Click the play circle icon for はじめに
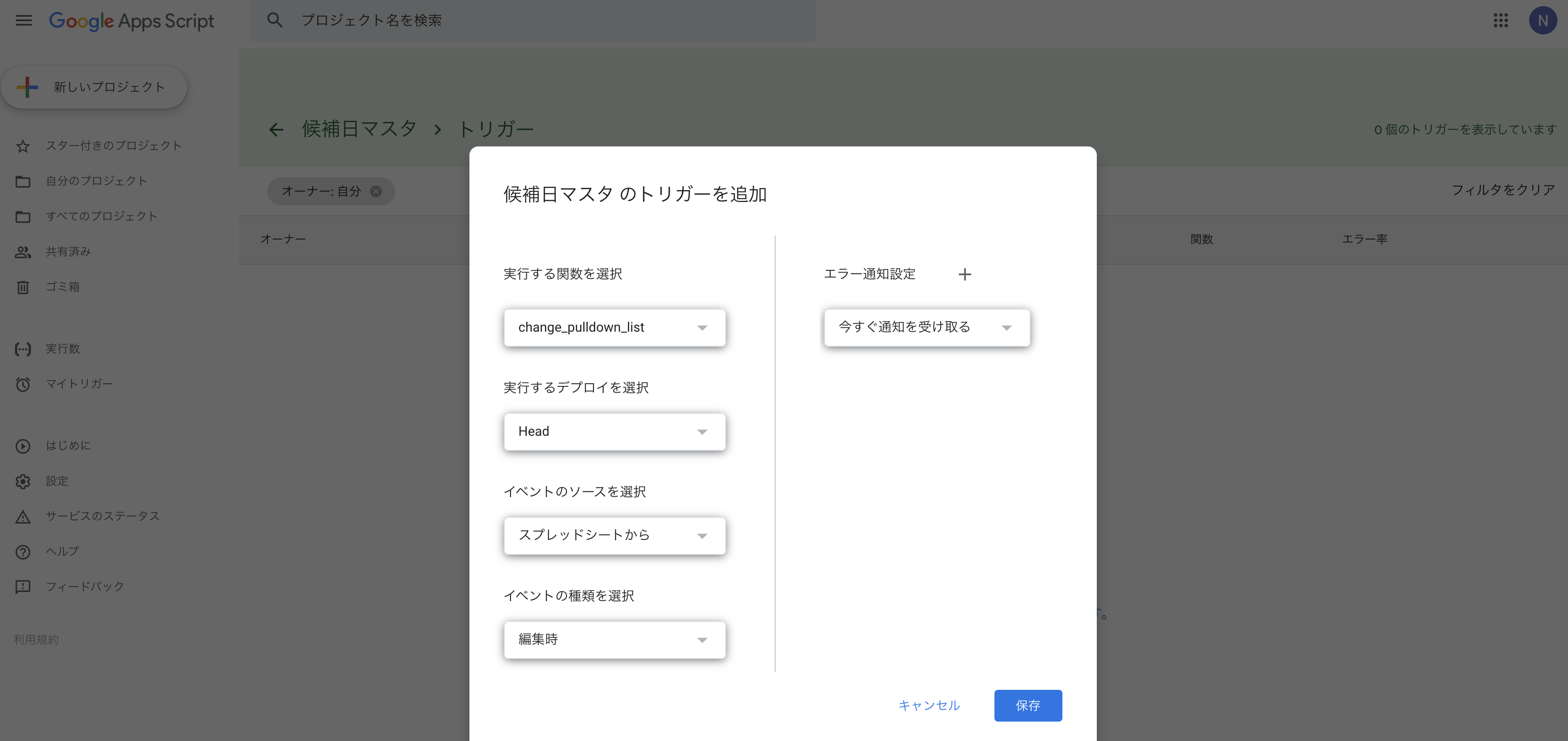The height and width of the screenshot is (741, 1568). pyautogui.click(x=23, y=446)
